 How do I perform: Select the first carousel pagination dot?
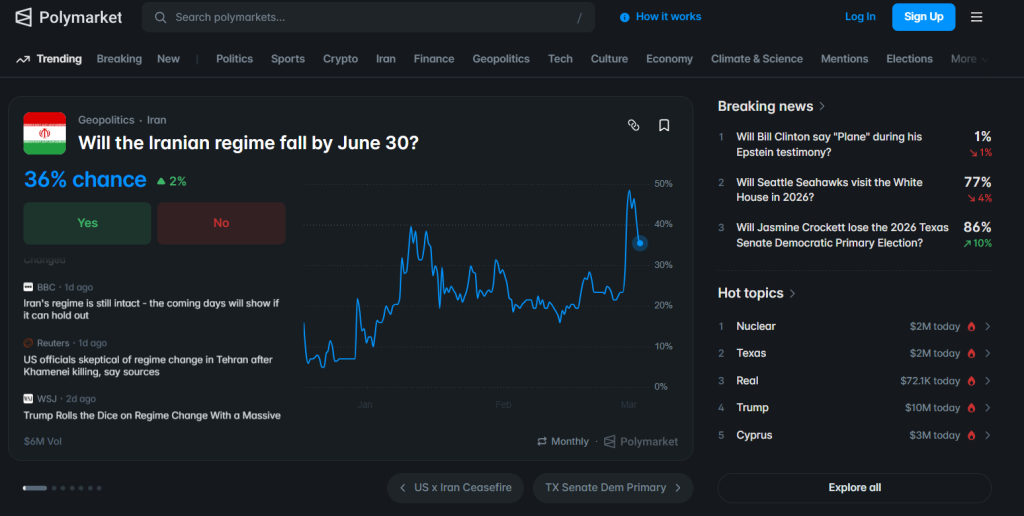(x=35, y=488)
